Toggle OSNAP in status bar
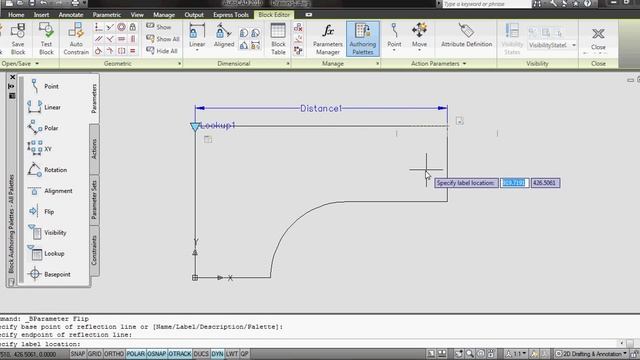This screenshot has height=360, width=640. tap(156, 354)
